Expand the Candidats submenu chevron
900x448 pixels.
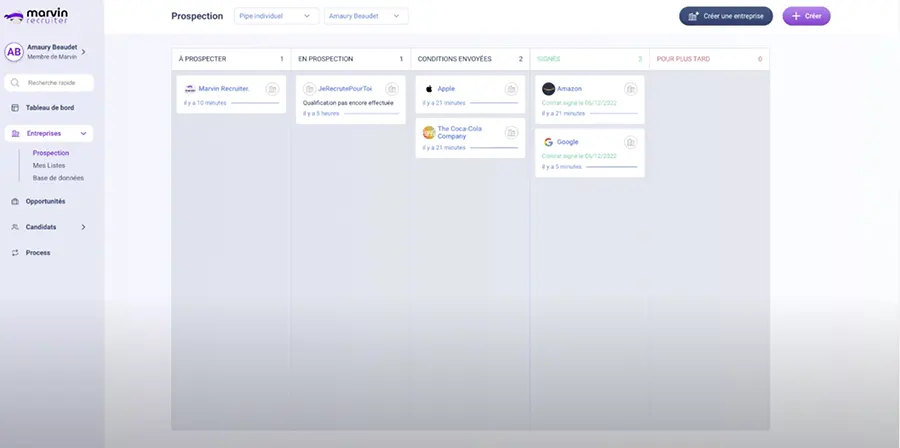[83, 227]
